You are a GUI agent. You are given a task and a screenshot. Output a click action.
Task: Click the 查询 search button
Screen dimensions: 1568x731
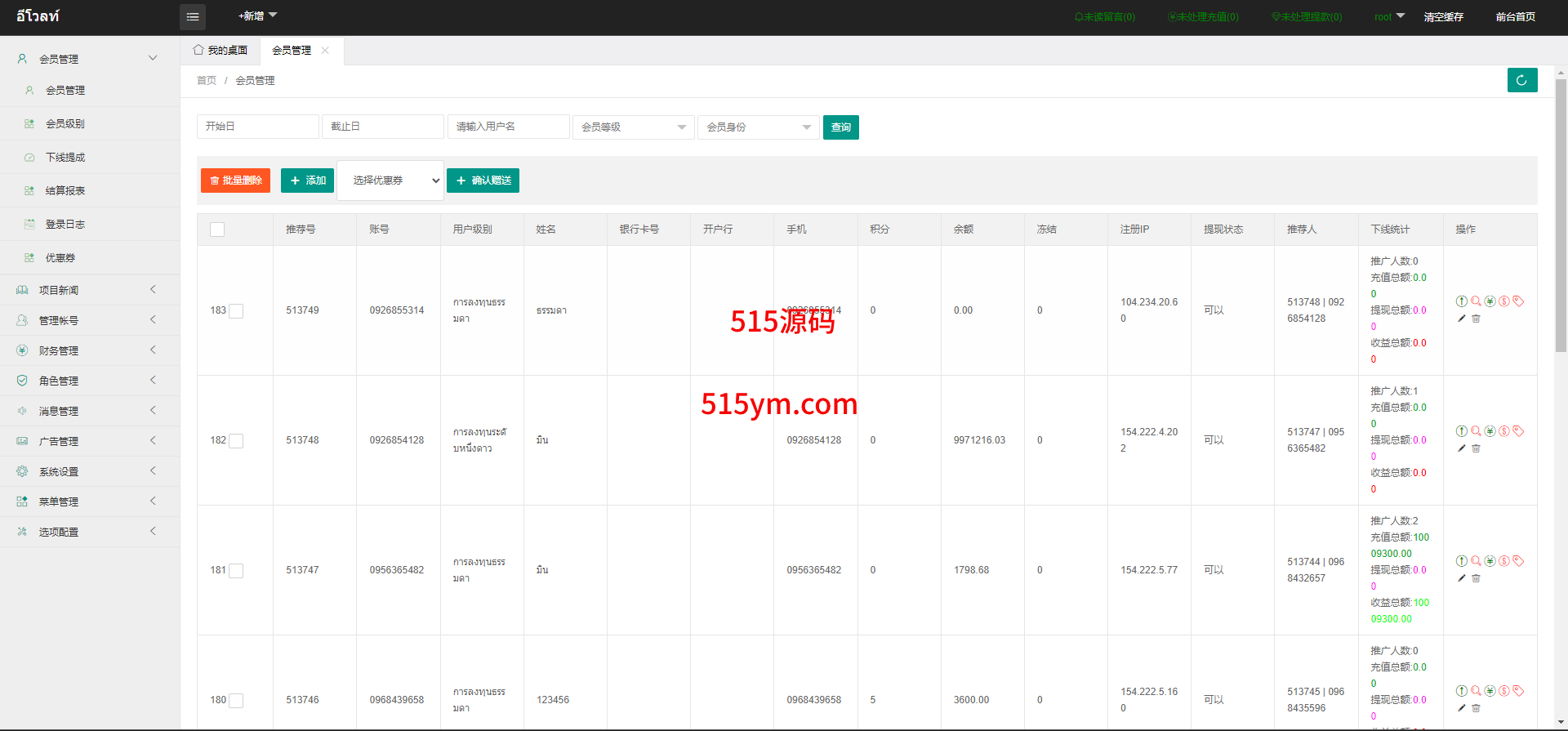[x=840, y=127]
